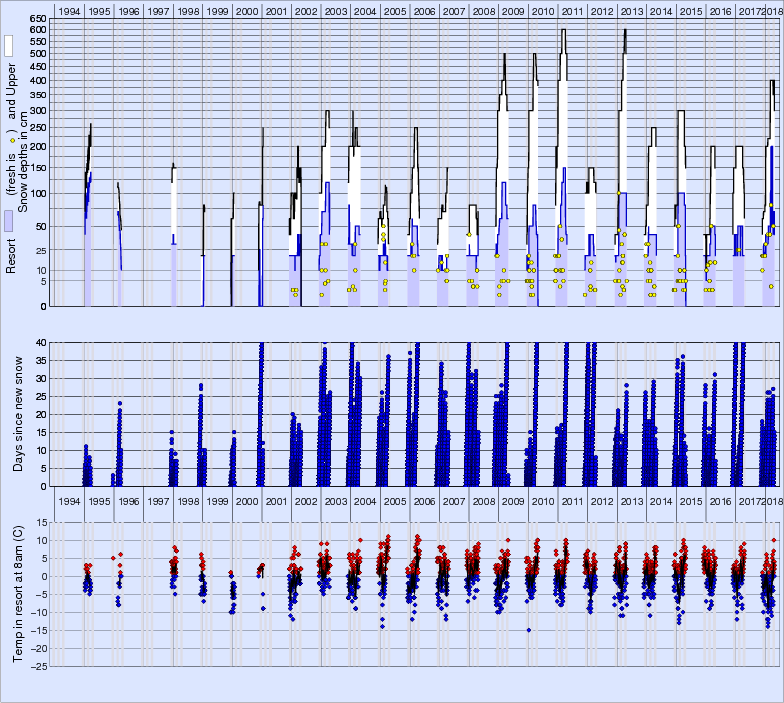The image size is (784, 703).
Task: Select 2002 in the snow depth year header
Action: (307, 10)
